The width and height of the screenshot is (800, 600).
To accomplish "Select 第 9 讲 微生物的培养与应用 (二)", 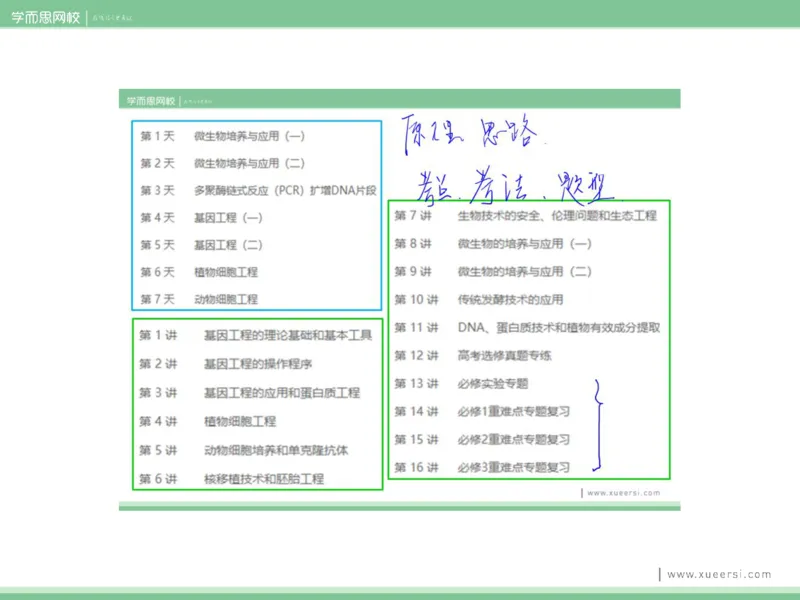I will (x=493, y=271).
